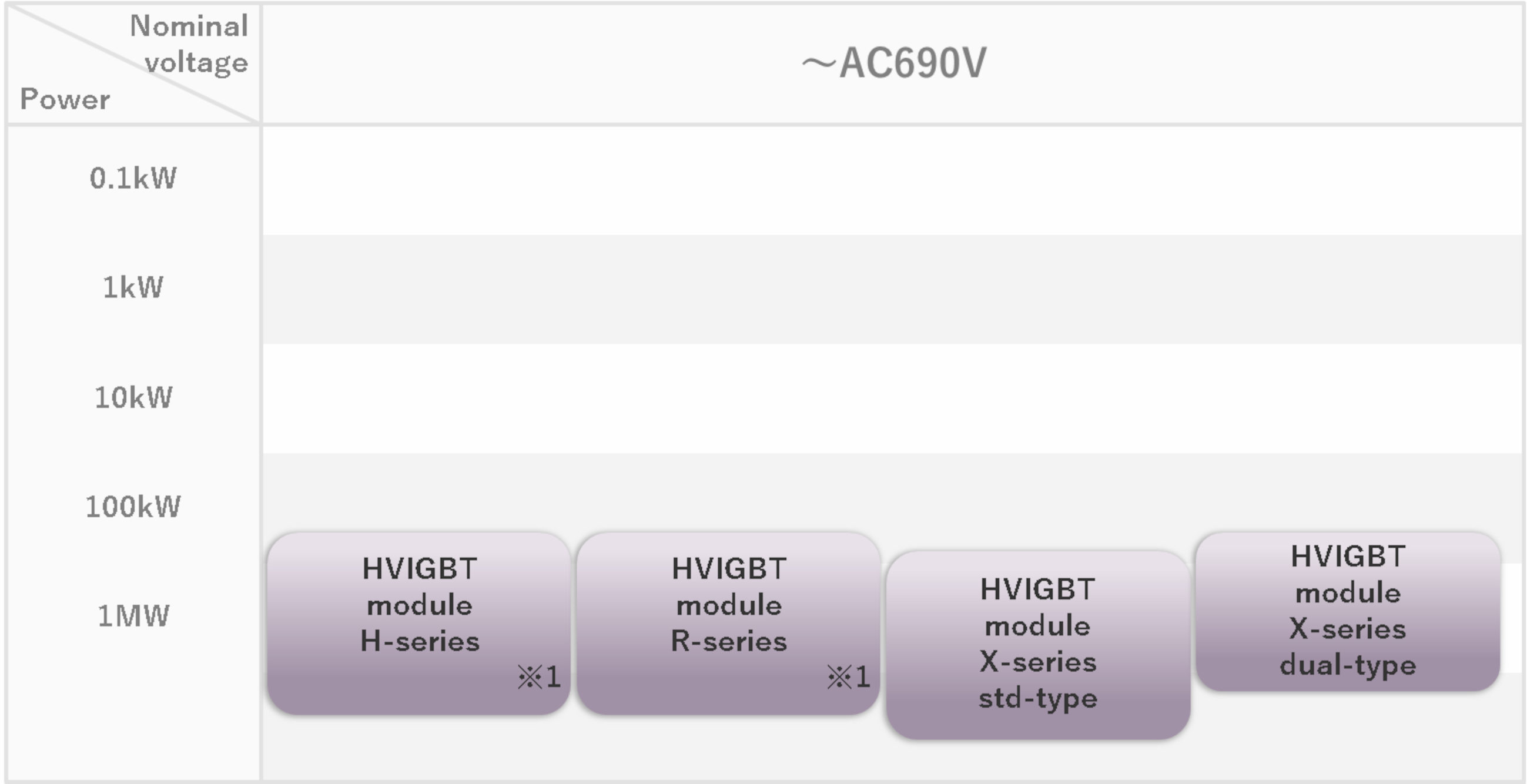Click the HVIGBT module H-series box
The image size is (1527, 784).
click(418, 624)
